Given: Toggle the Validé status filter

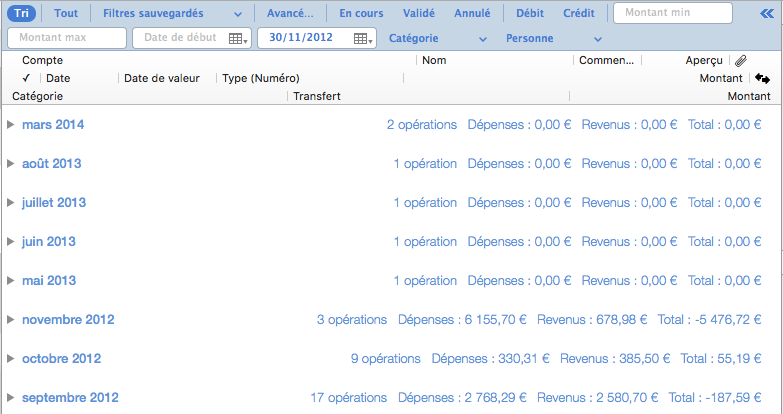Looking at the screenshot, I should [418, 14].
